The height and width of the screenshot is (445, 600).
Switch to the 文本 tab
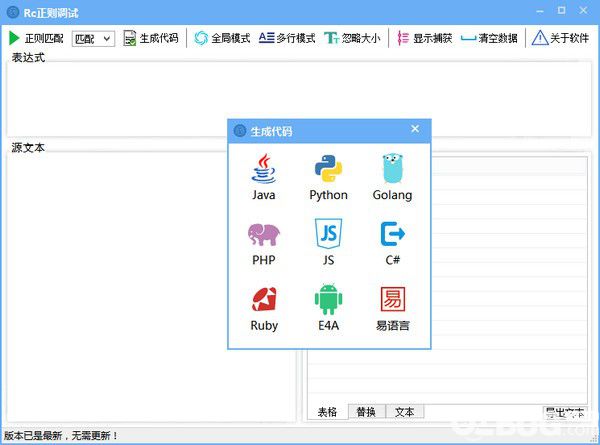404,412
